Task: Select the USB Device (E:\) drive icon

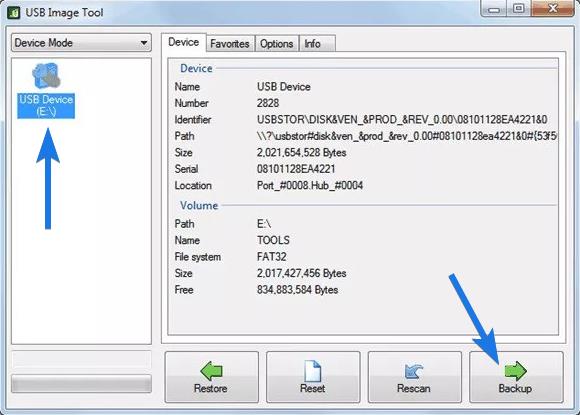Action: [x=46, y=91]
